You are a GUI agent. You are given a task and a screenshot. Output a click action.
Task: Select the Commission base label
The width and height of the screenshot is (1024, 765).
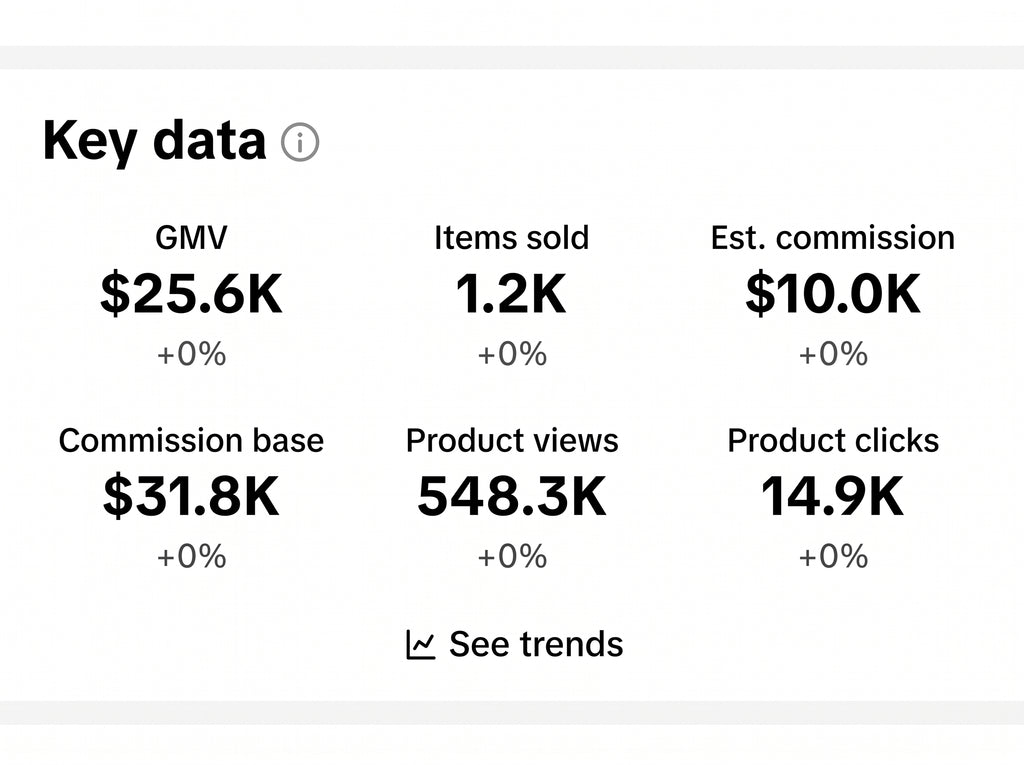click(191, 440)
